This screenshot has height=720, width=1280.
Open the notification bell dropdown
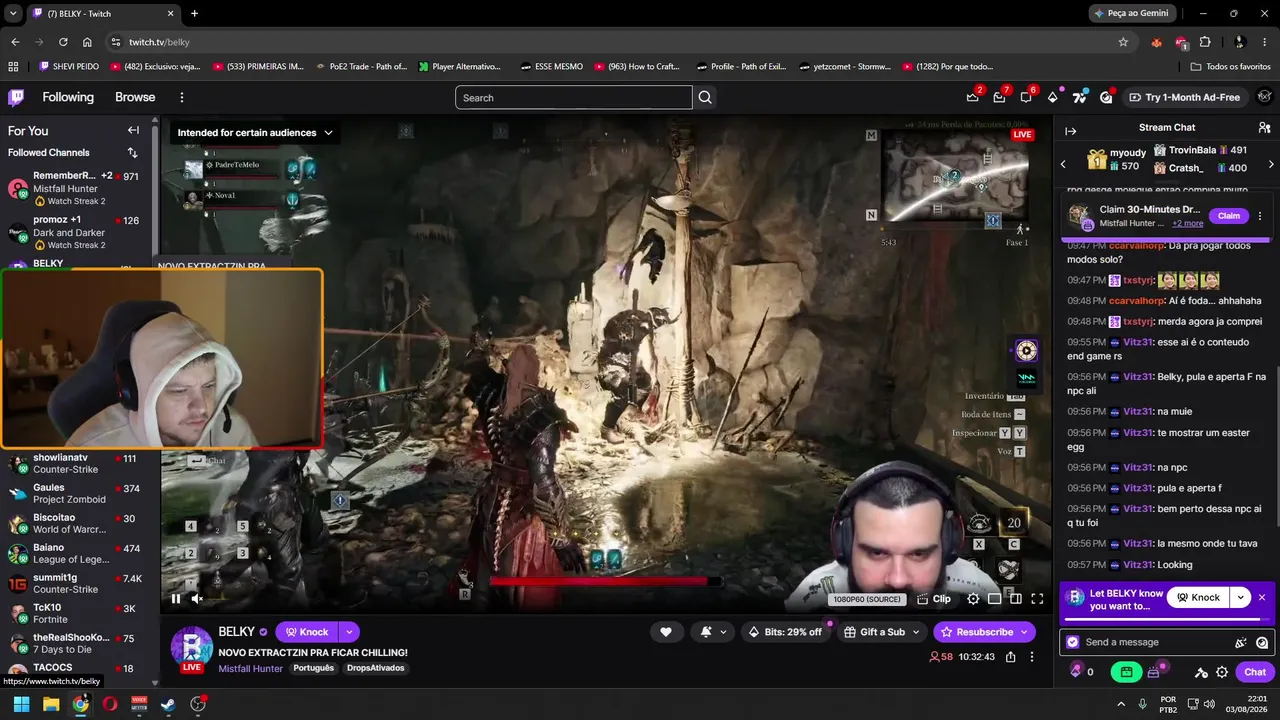point(713,632)
